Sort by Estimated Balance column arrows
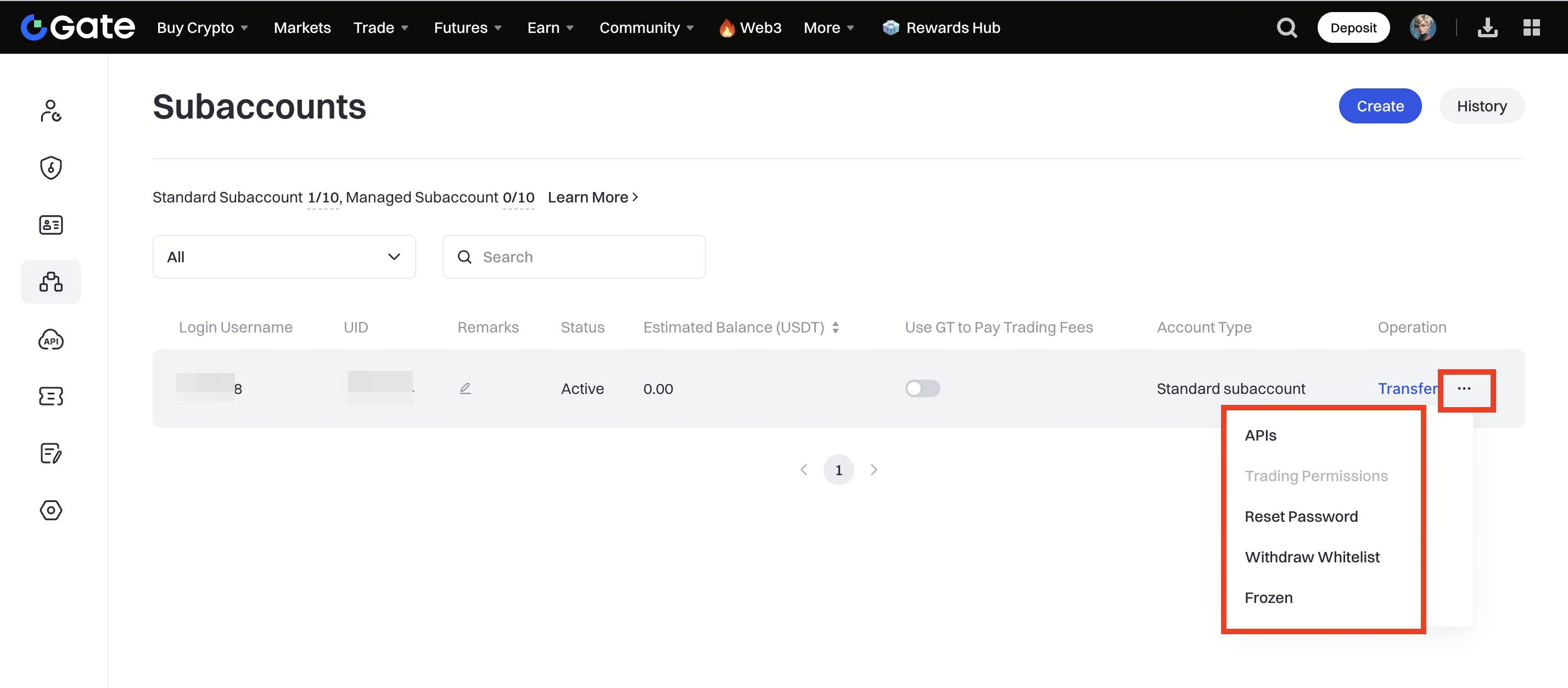The height and width of the screenshot is (688, 1568). 835,328
